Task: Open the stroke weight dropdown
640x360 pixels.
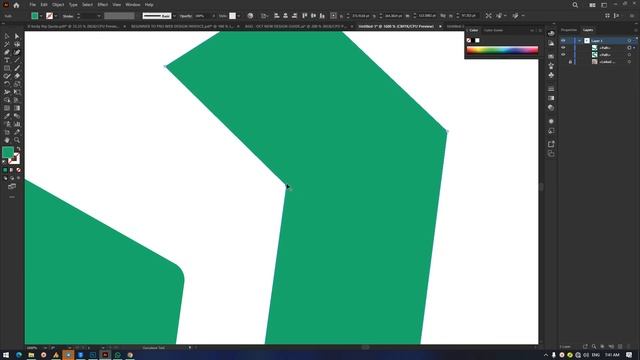Action: 98,16
